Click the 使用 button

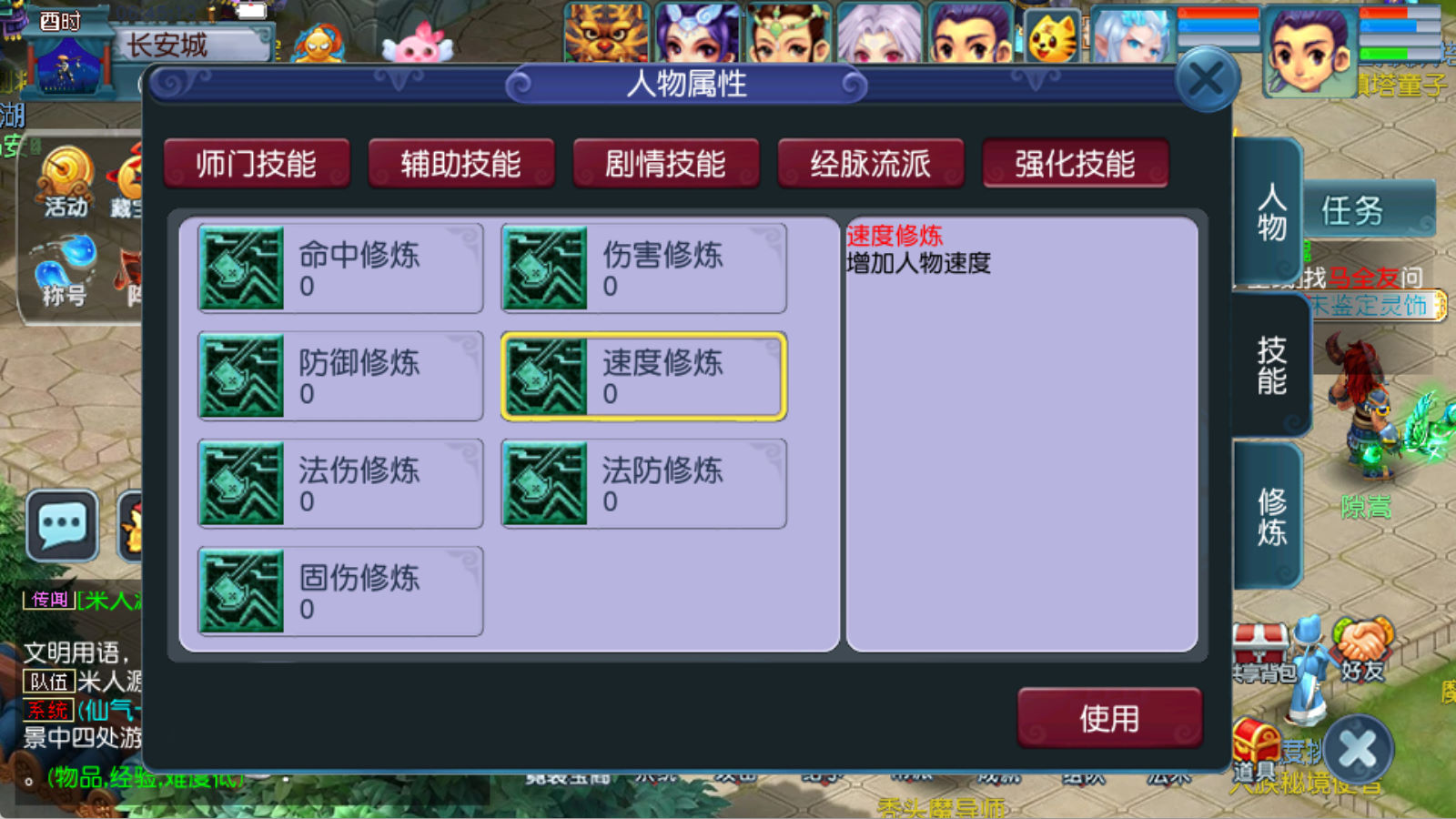pyautogui.click(x=1110, y=719)
